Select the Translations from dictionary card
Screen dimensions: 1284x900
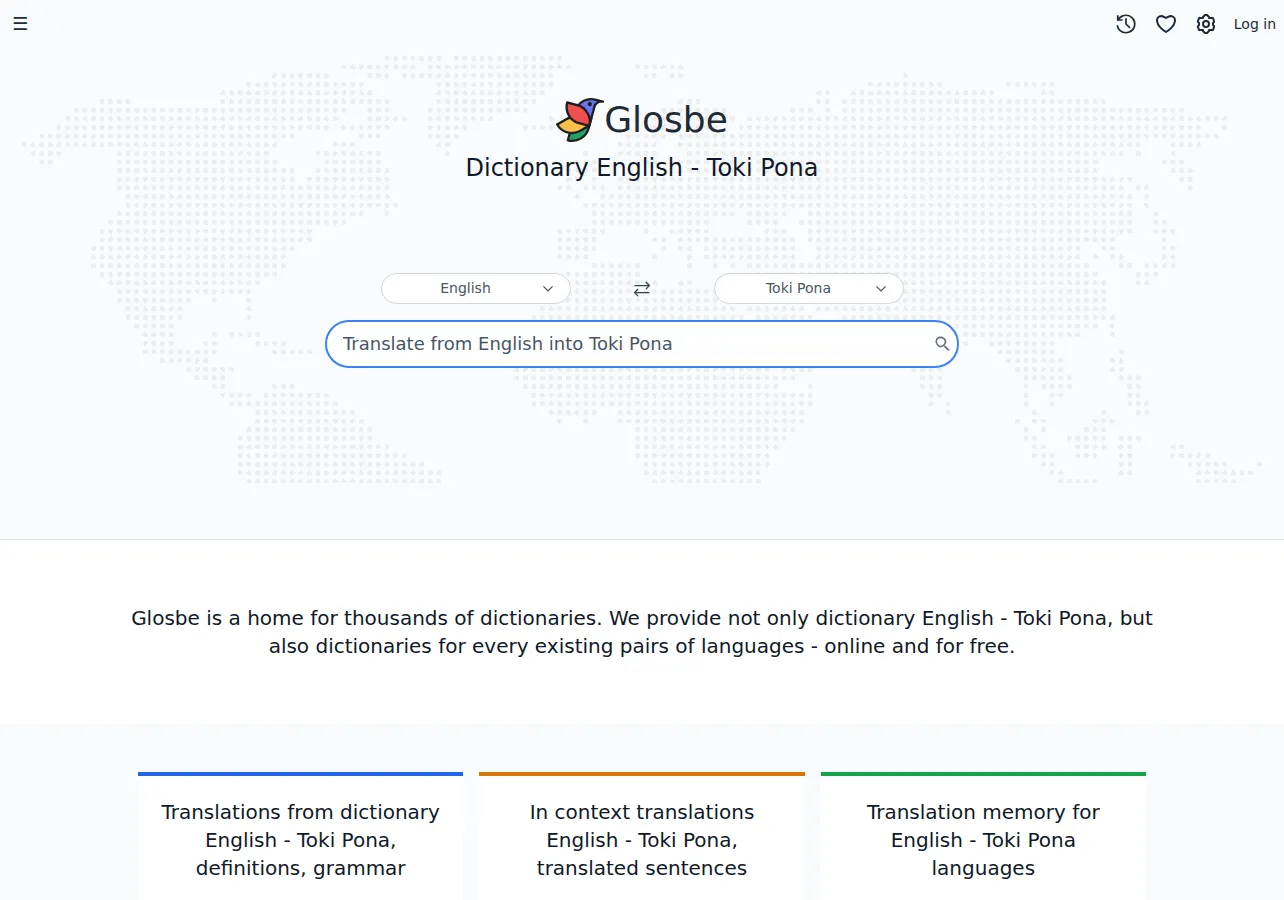pyautogui.click(x=301, y=836)
